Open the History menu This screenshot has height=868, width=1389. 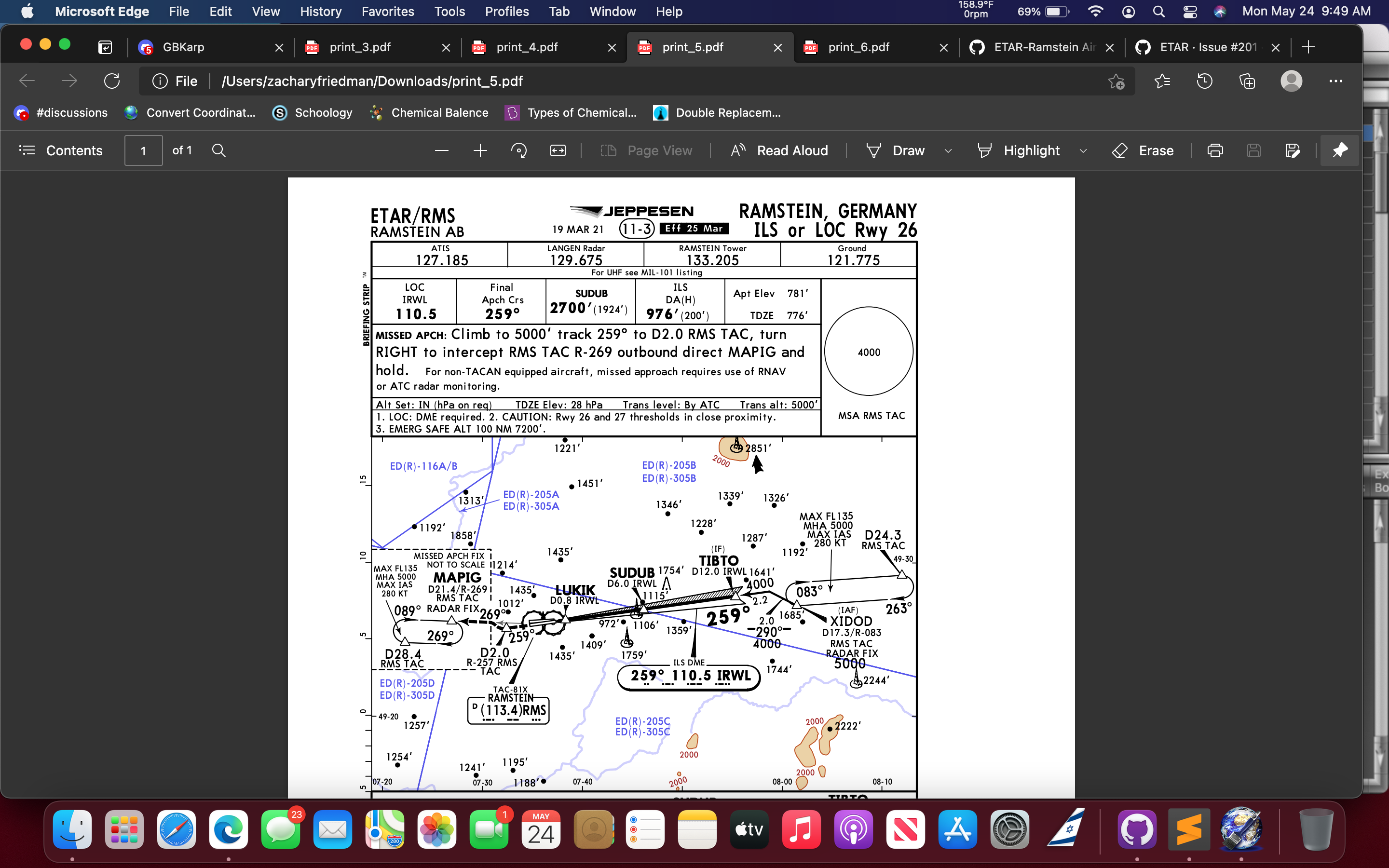320,12
